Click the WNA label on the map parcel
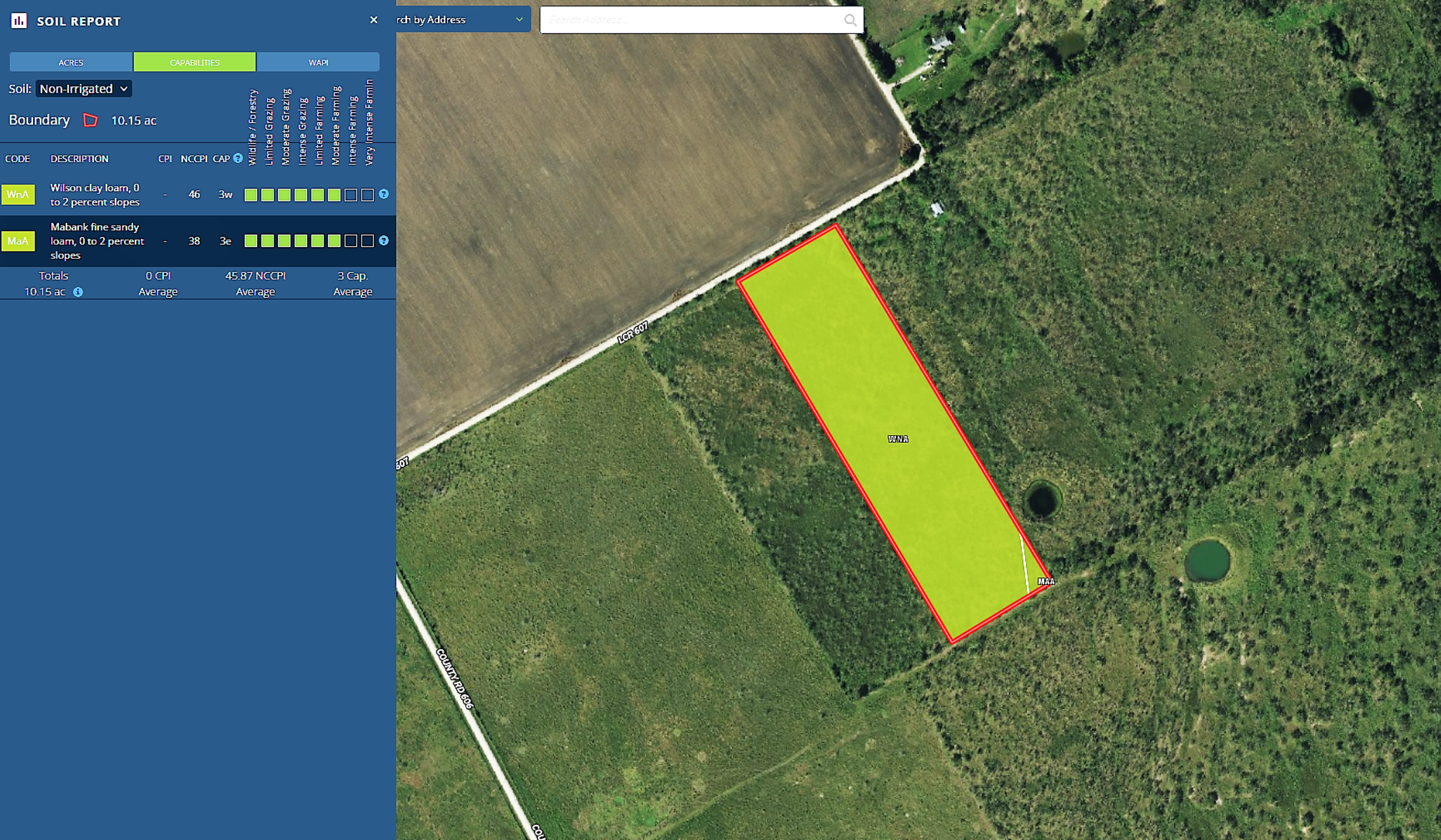1441x840 pixels. [897, 439]
